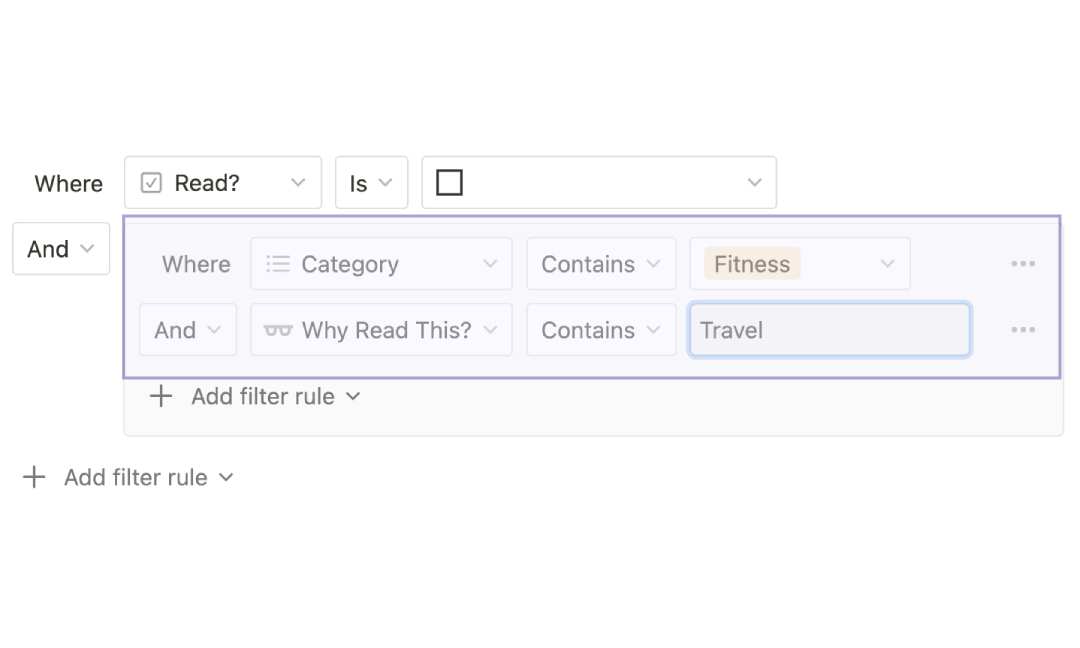Click Add filter rule inside the group
Viewport: 1080px width, 648px height.
[x=263, y=396]
